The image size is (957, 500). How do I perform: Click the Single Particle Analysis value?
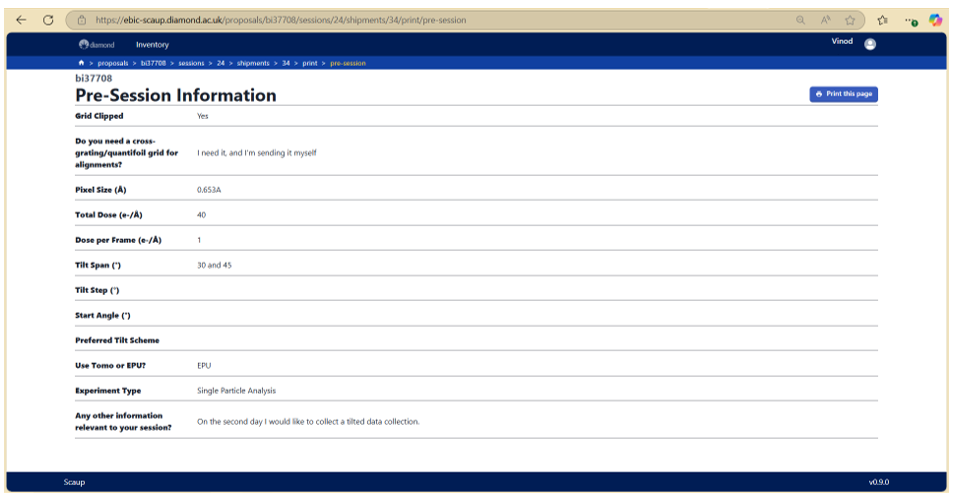tap(236, 390)
